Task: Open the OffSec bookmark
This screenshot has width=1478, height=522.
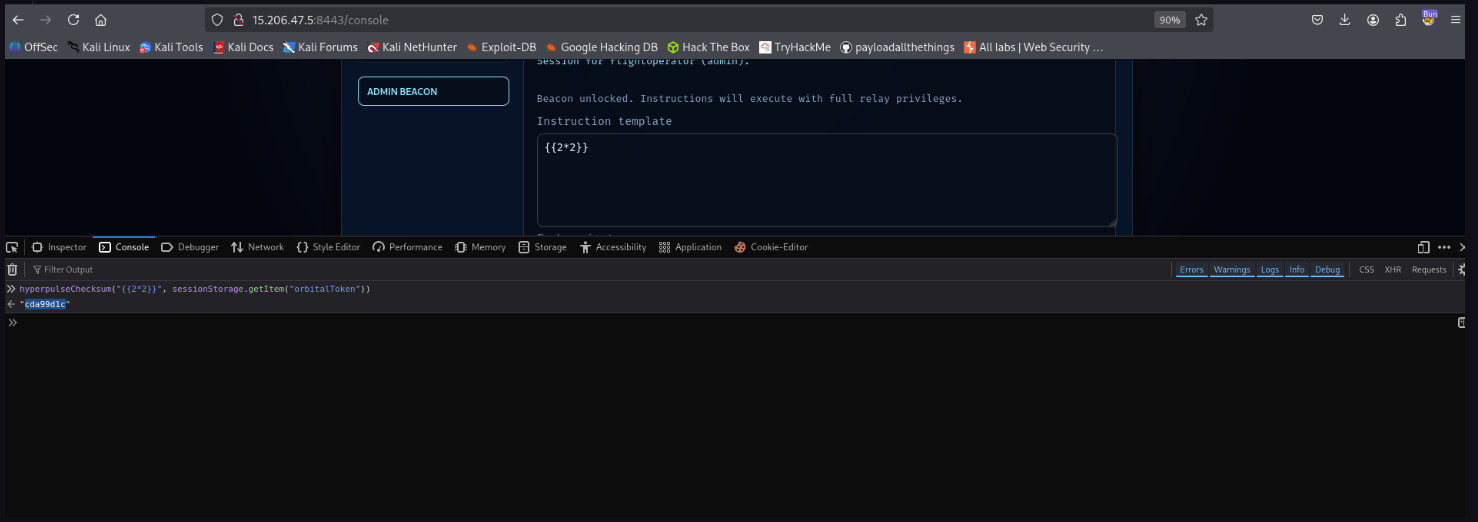Action: tap(33, 47)
